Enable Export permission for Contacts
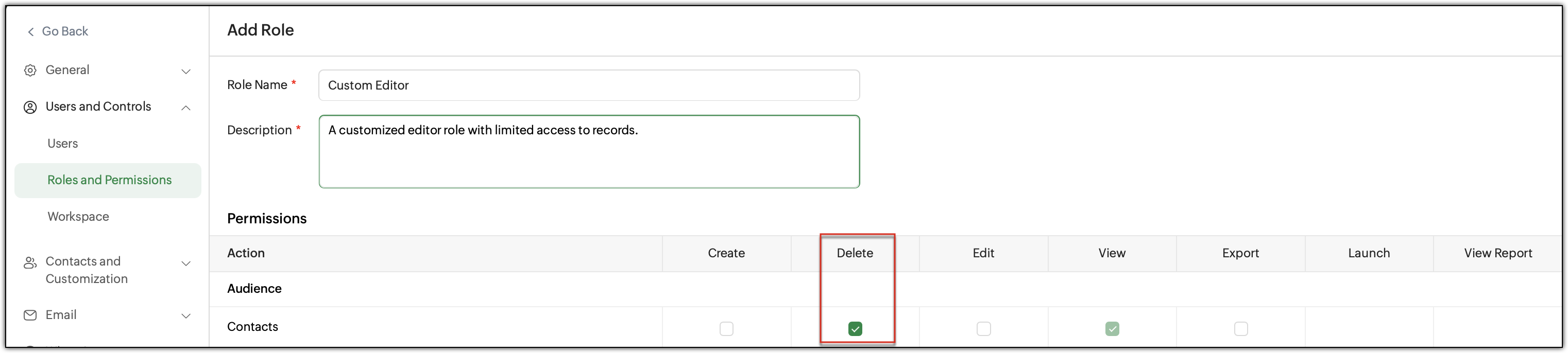1568x353 pixels. tap(1240, 329)
